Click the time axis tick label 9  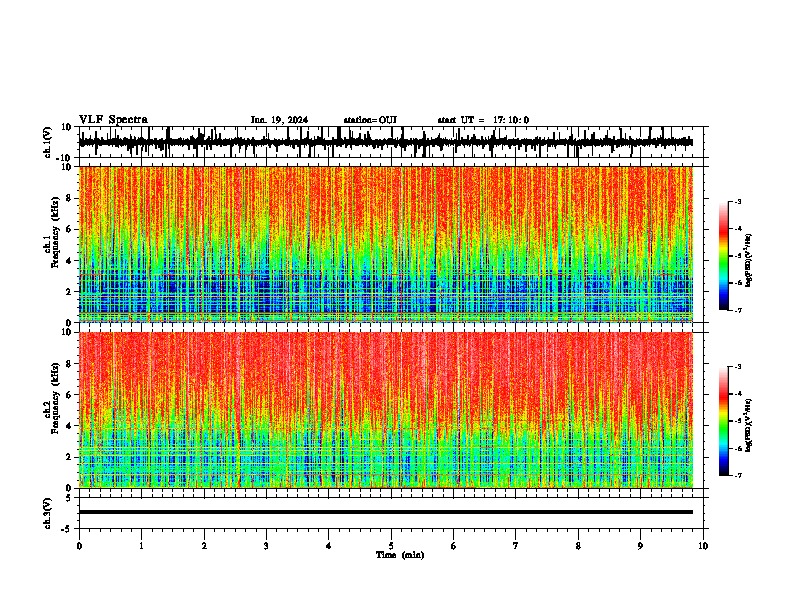(x=640, y=546)
